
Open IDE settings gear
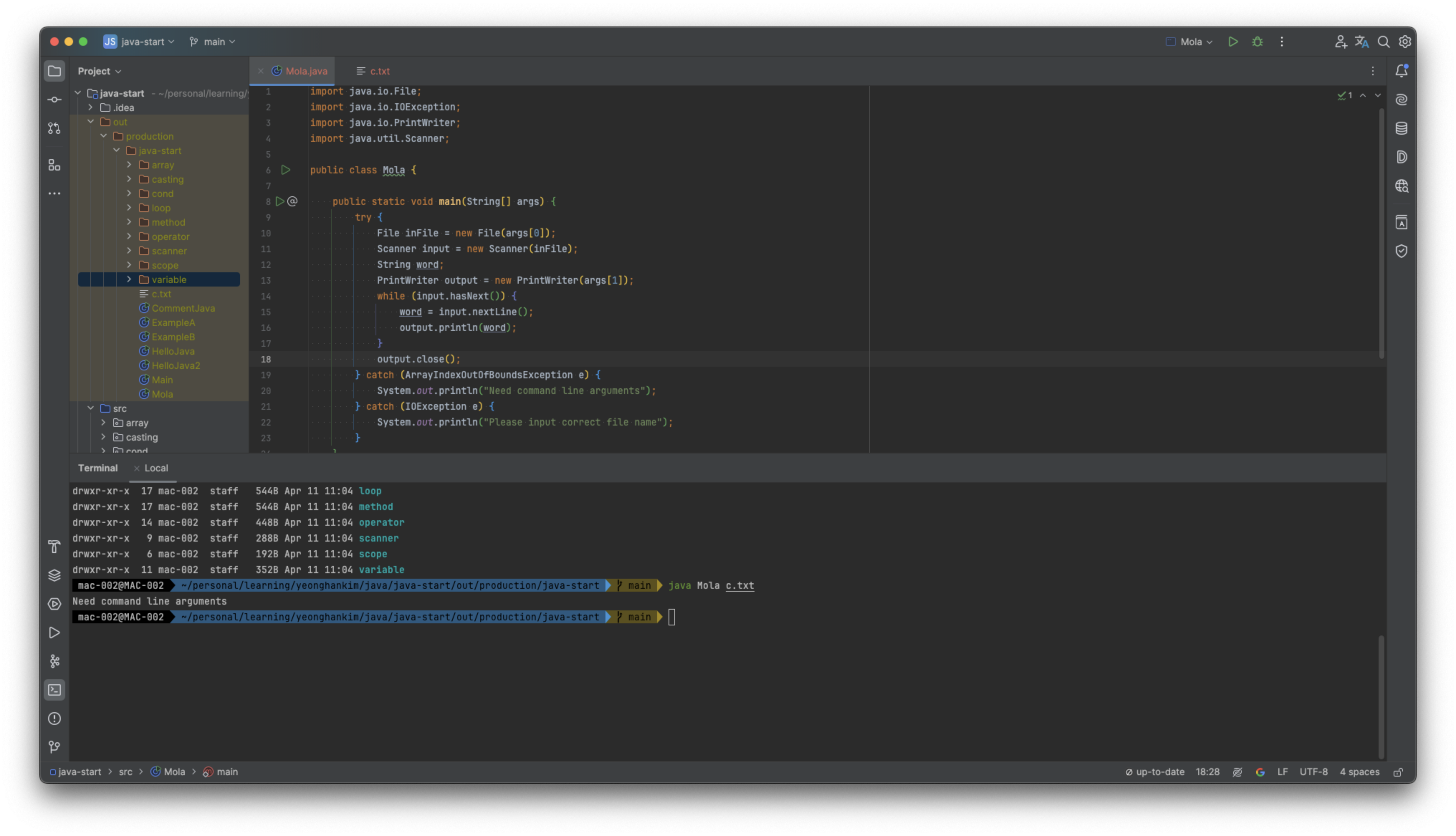click(1405, 42)
